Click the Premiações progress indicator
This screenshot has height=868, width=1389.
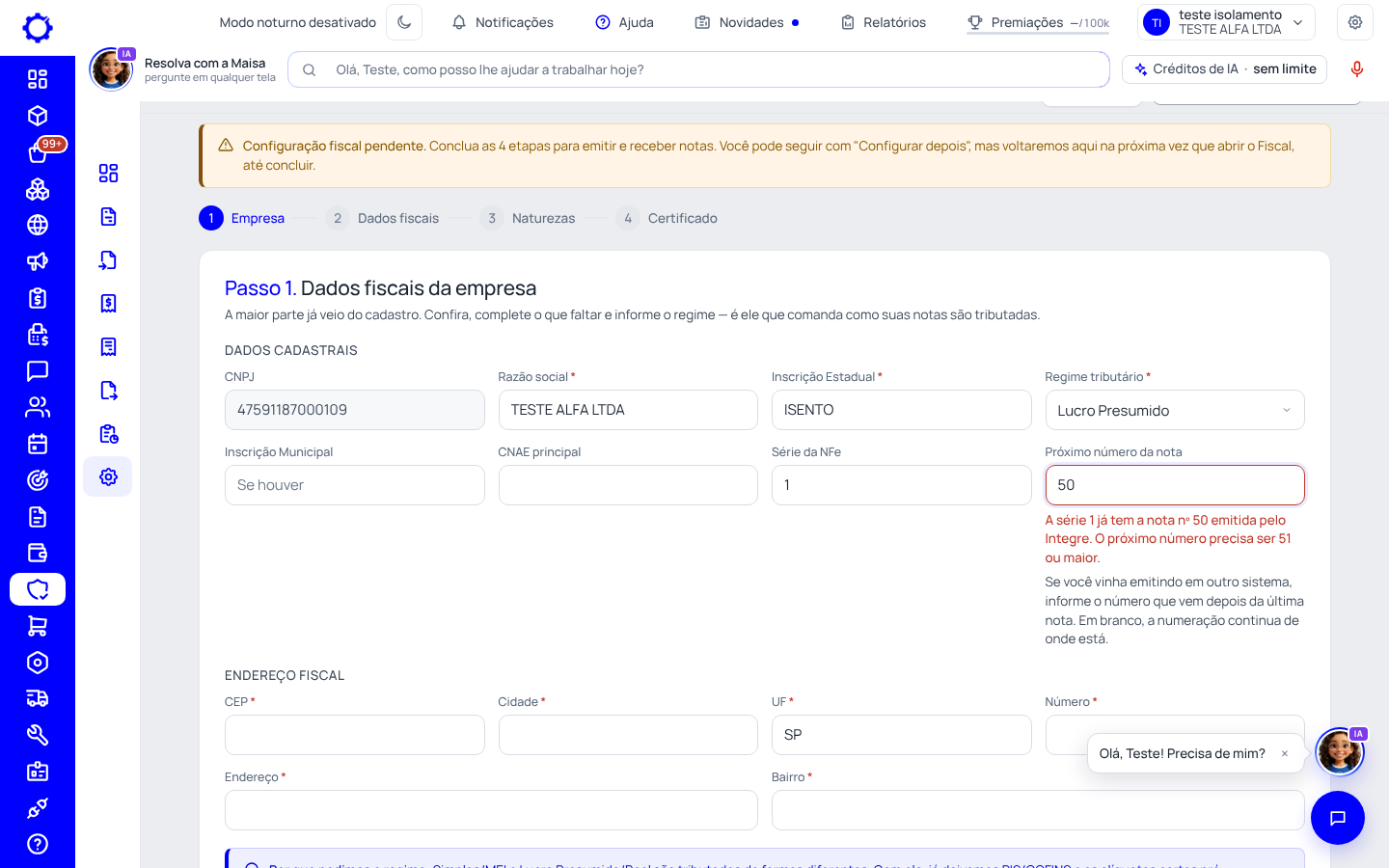[x=1038, y=22]
